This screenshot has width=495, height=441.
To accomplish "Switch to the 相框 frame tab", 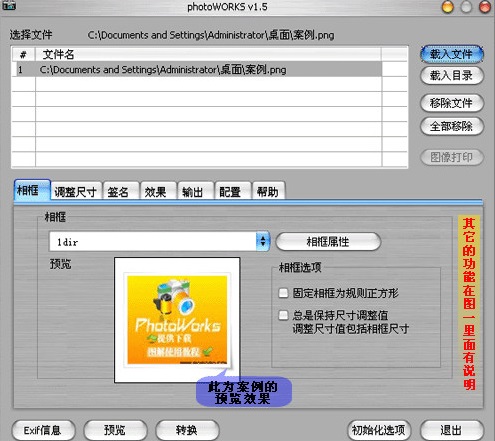I will pos(32,190).
